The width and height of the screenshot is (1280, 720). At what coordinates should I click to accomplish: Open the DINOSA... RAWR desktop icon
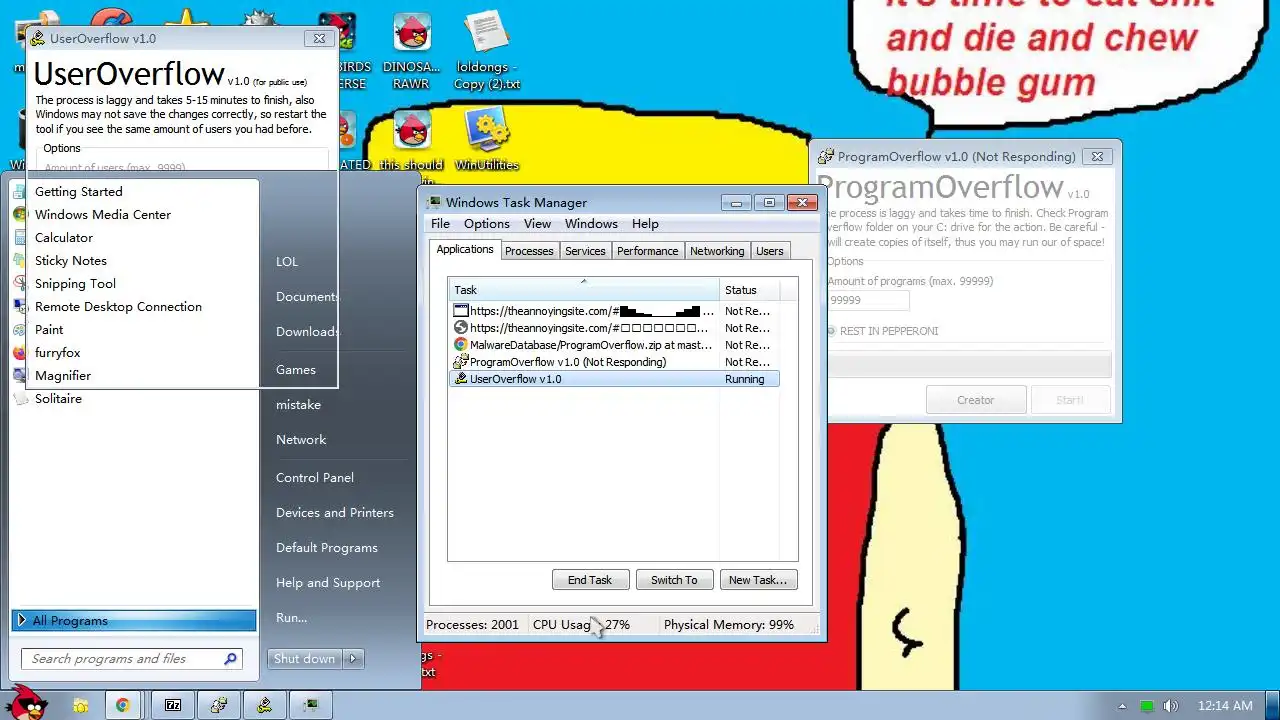[x=411, y=52]
